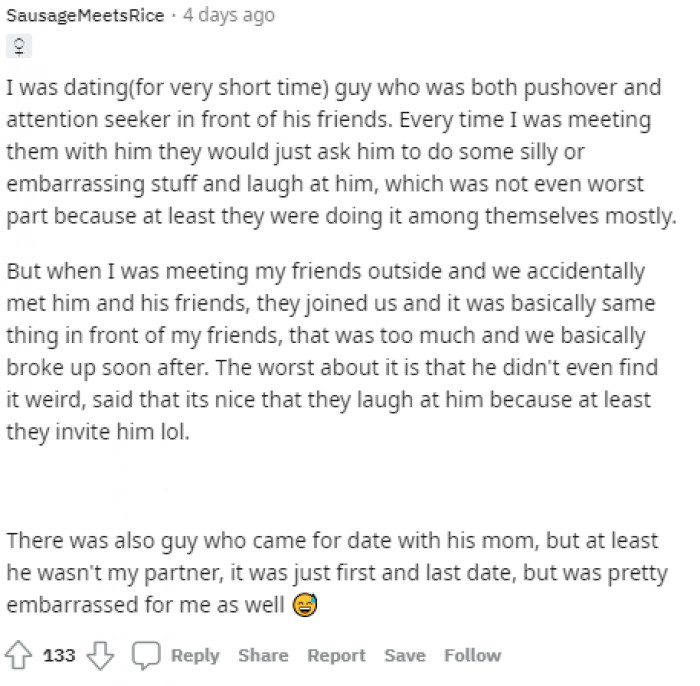Click the 133 vote score

(x=60, y=655)
